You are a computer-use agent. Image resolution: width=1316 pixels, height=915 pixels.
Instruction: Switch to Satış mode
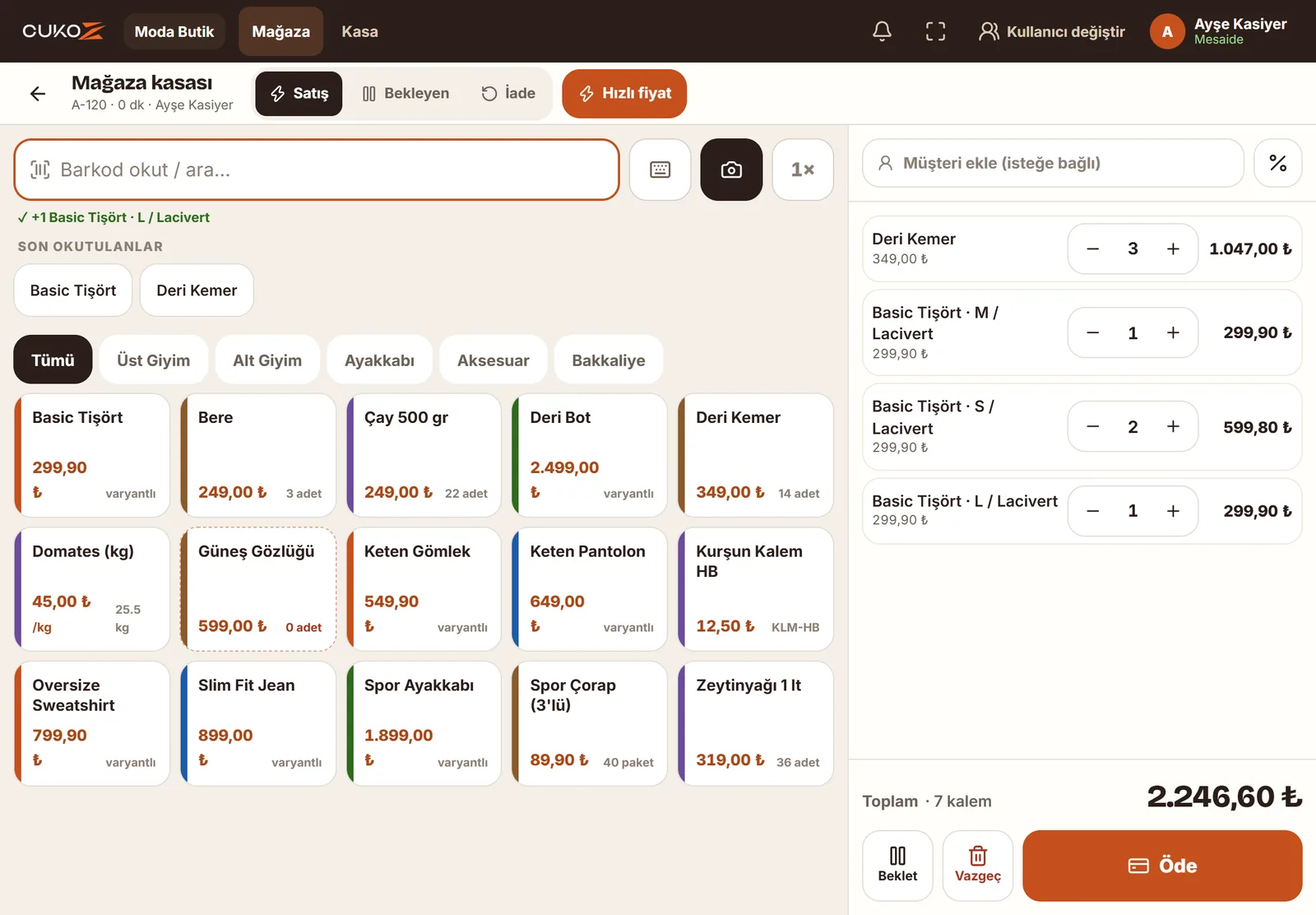[299, 94]
